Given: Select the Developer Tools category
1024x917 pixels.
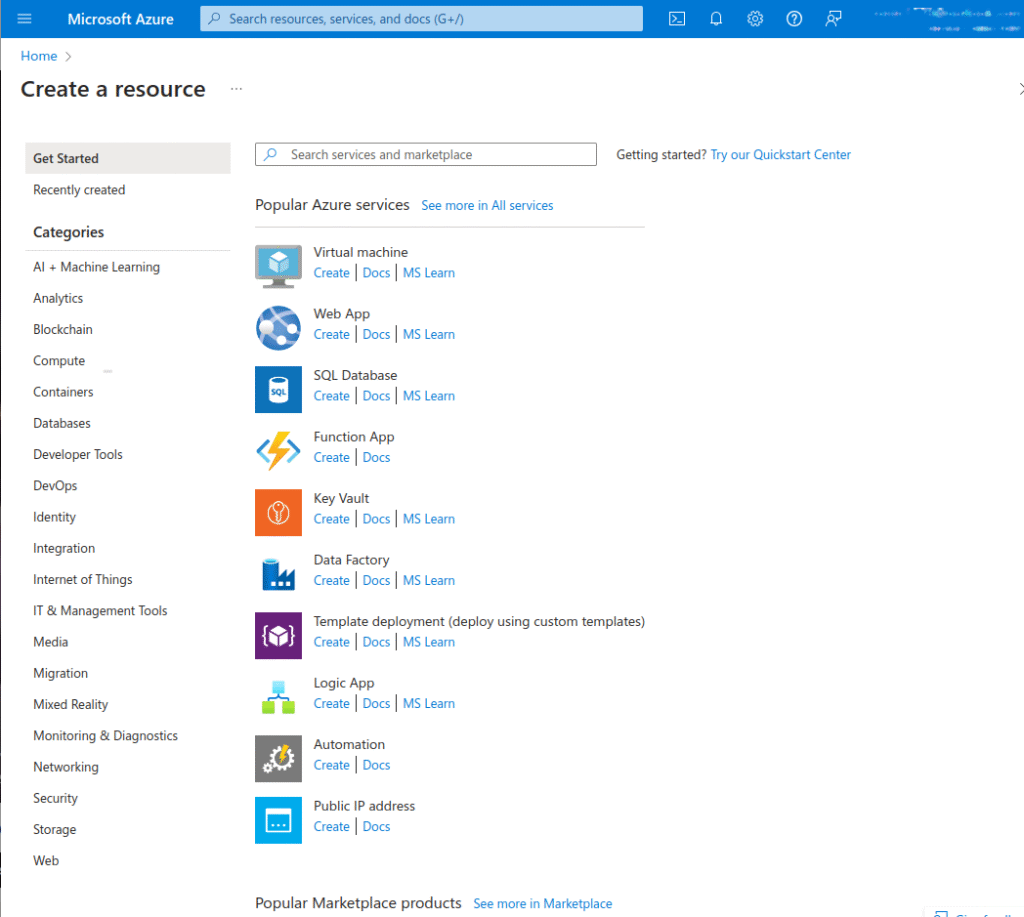Looking at the screenshot, I should pyautogui.click(x=78, y=455).
